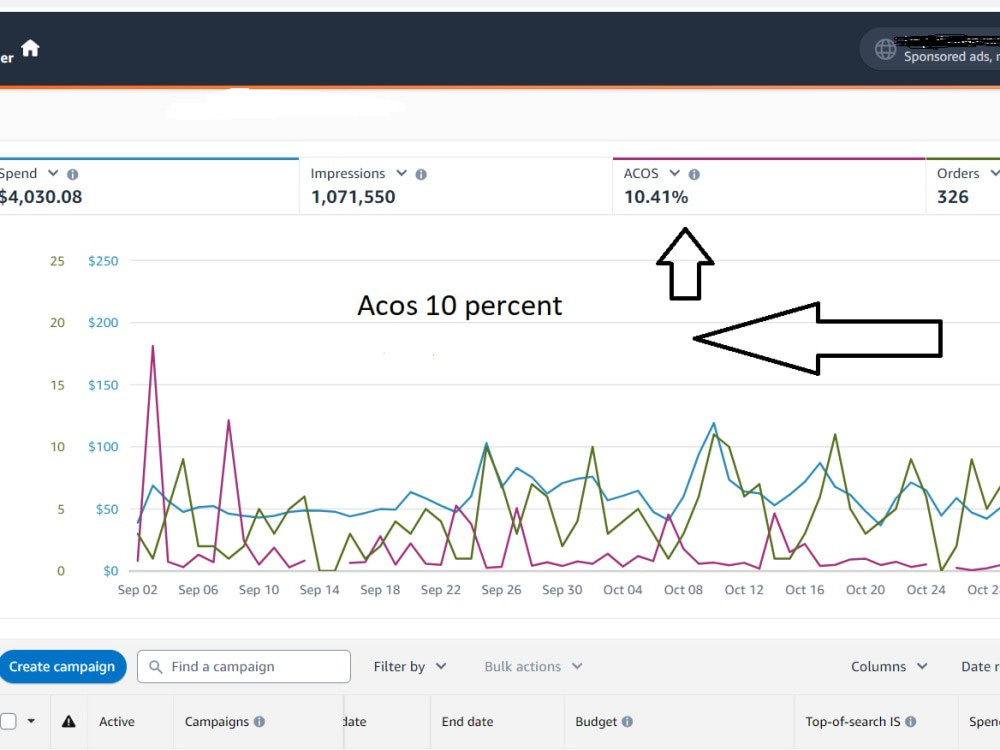The height and width of the screenshot is (750, 1000).
Task: Click the 326 orders value
Action: 953,197
